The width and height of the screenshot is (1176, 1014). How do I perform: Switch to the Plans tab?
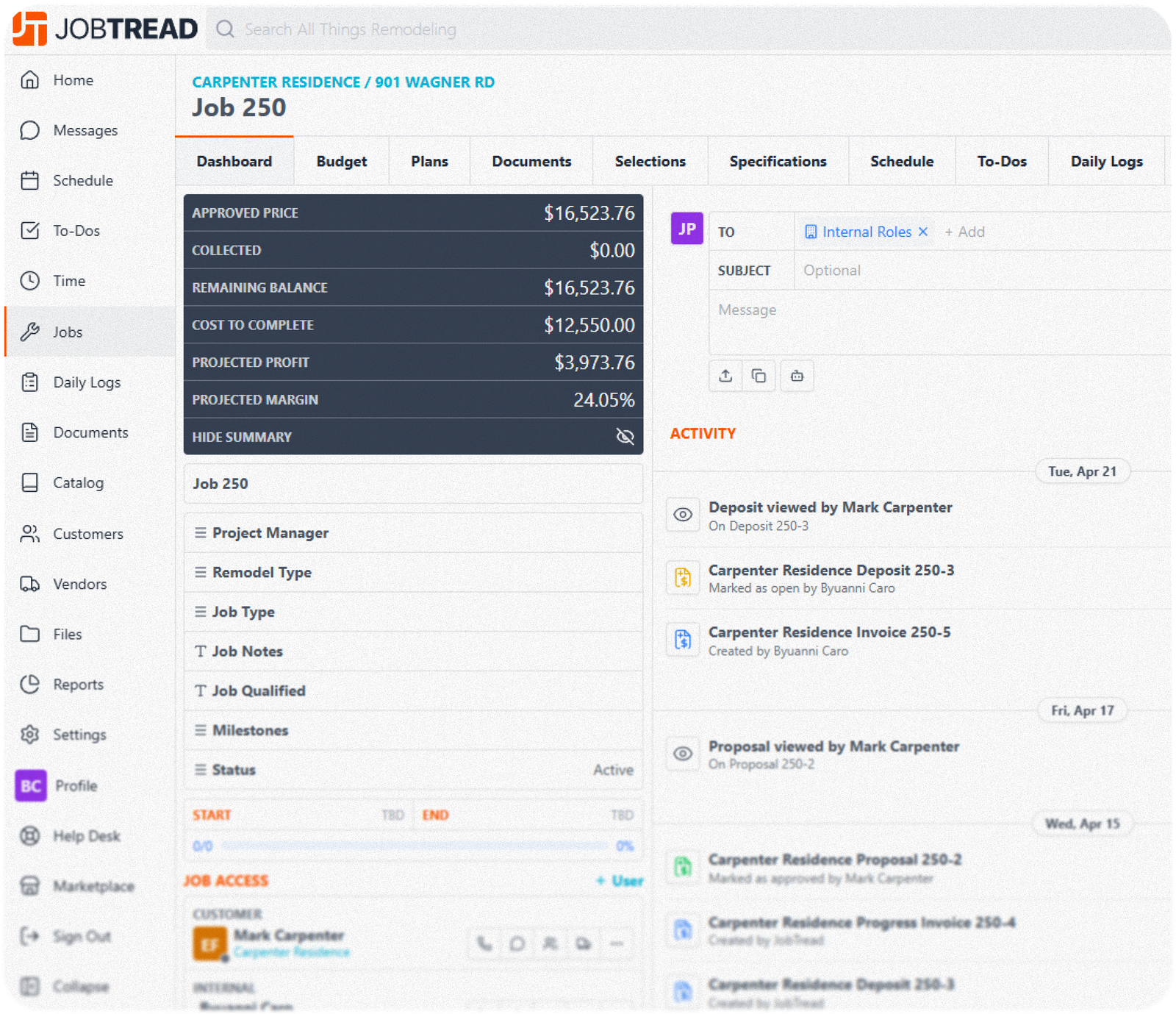coord(430,161)
